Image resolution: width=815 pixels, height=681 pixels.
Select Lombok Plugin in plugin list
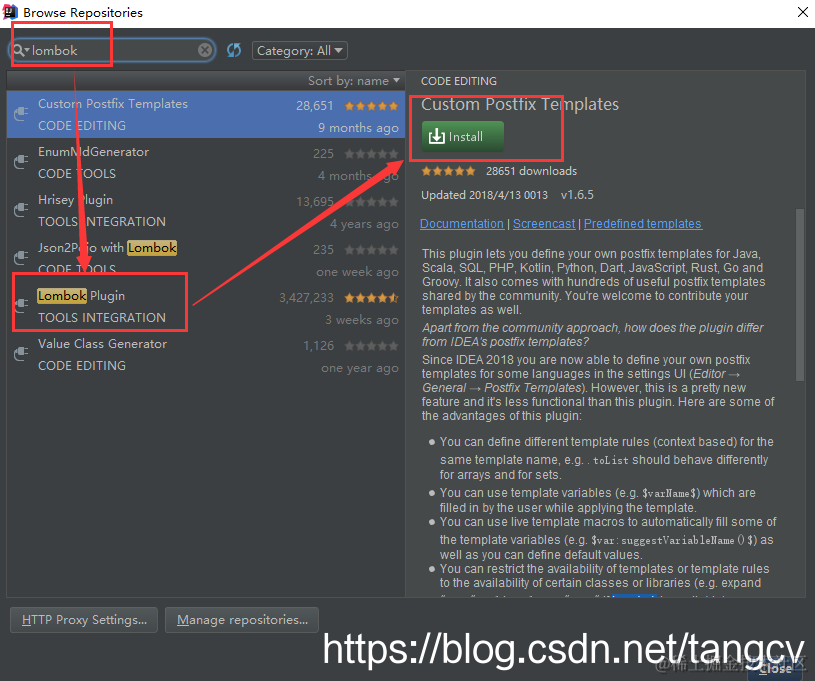[206, 306]
